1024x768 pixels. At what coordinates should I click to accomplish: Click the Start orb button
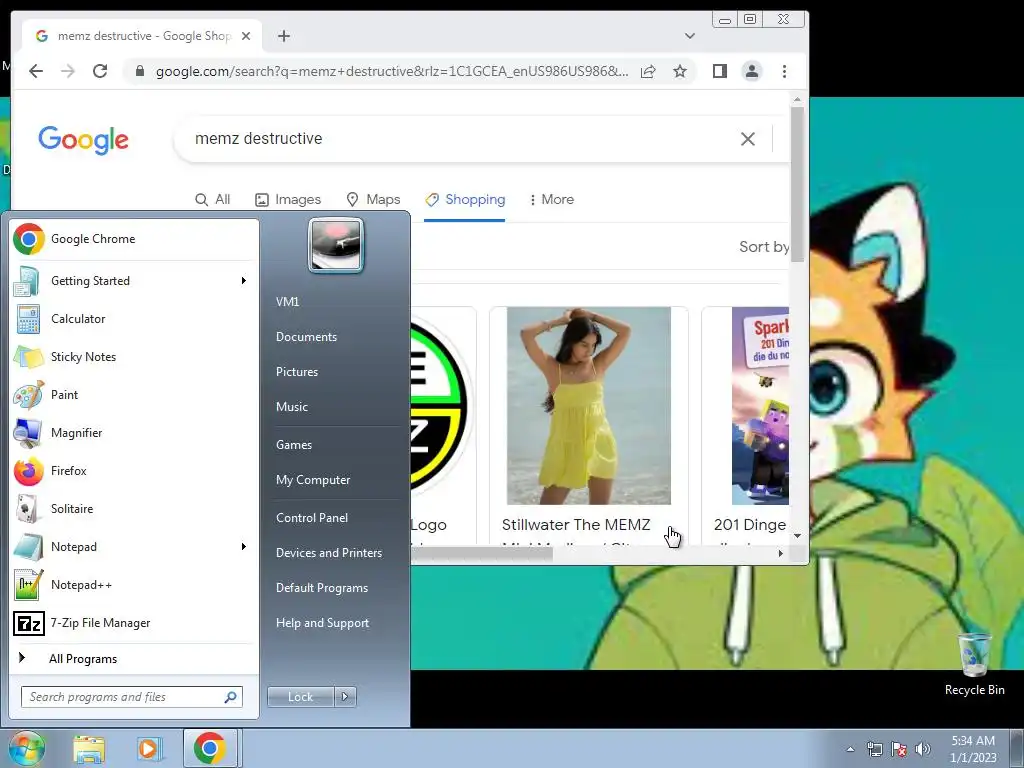coord(26,748)
